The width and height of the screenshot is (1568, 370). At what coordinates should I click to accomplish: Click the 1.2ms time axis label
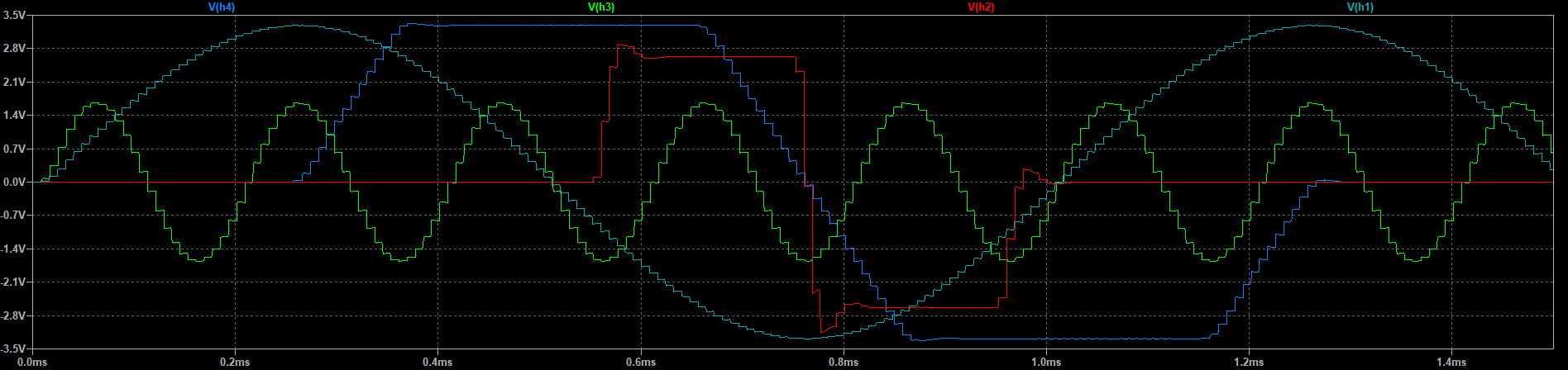[x=1249, y=362]
